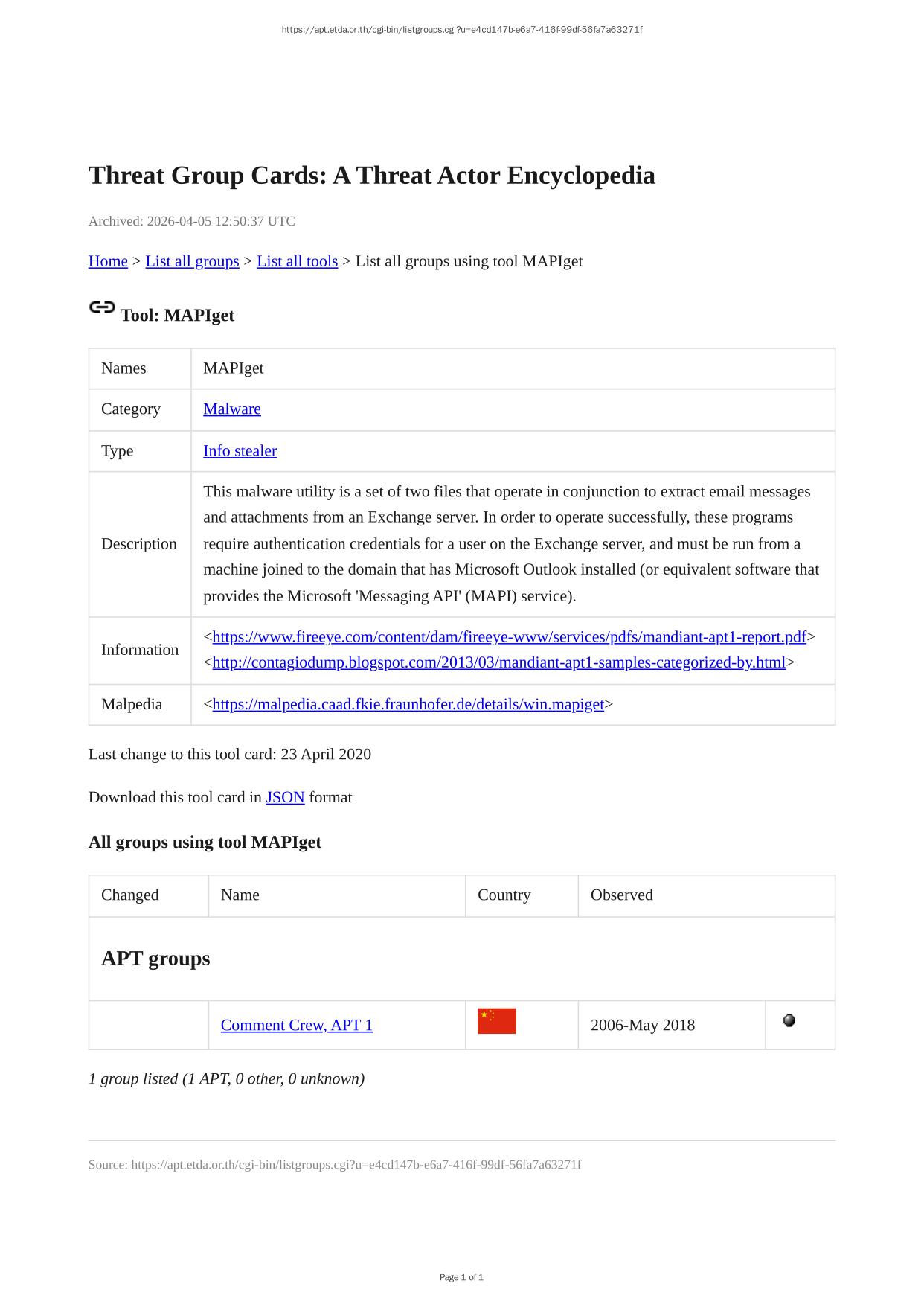Click the Name column header

[240, 895]
